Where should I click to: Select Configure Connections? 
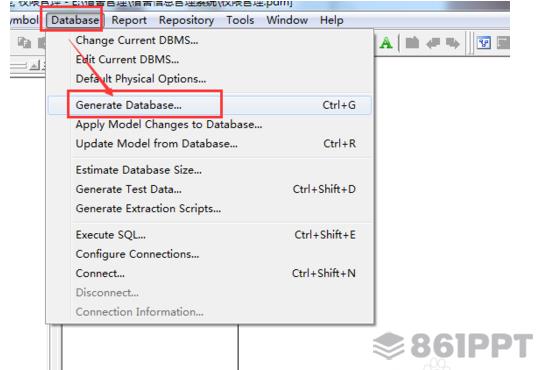(210, 254)
